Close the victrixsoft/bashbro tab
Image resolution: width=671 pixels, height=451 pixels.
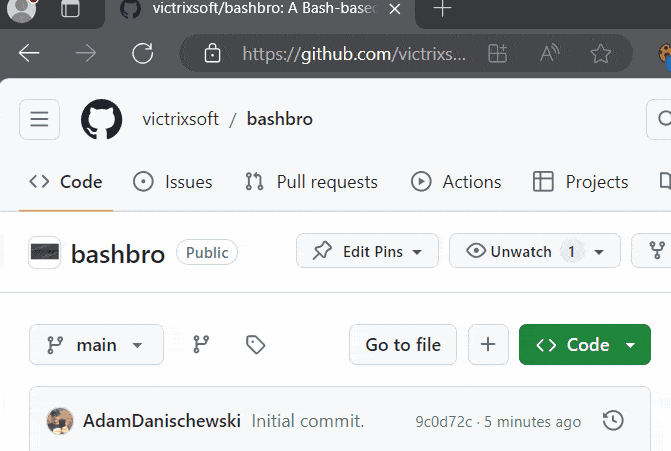pos(395,9)
